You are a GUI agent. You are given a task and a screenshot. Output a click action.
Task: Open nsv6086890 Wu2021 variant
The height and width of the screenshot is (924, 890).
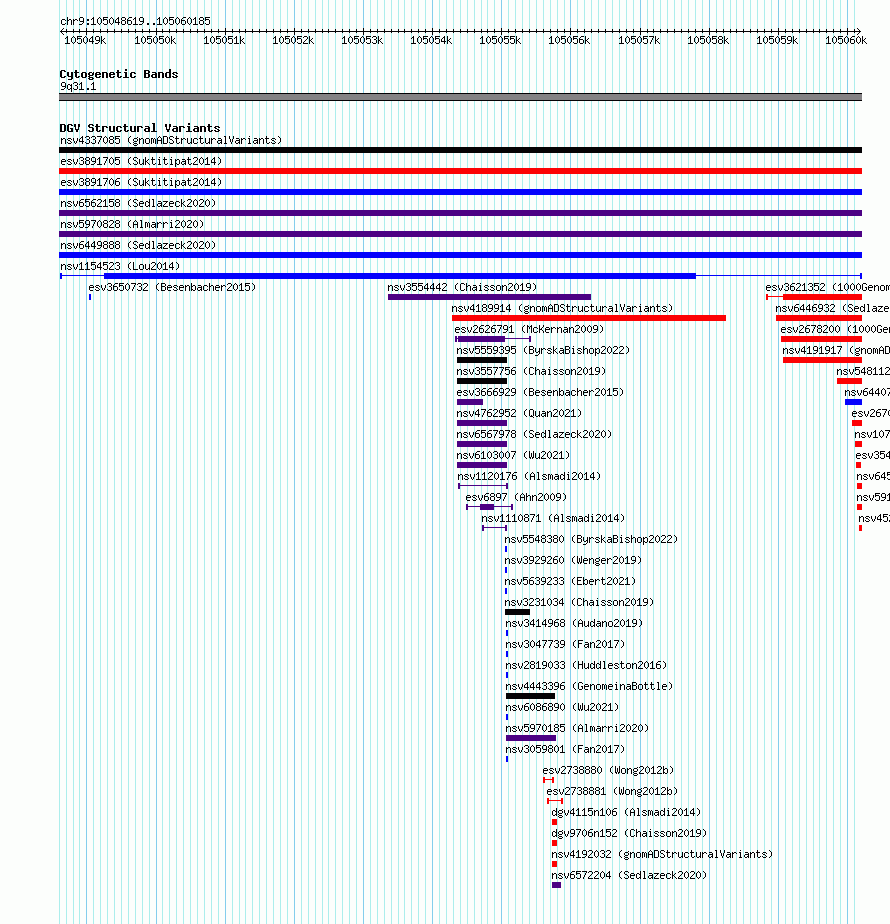tap(562, 707)
